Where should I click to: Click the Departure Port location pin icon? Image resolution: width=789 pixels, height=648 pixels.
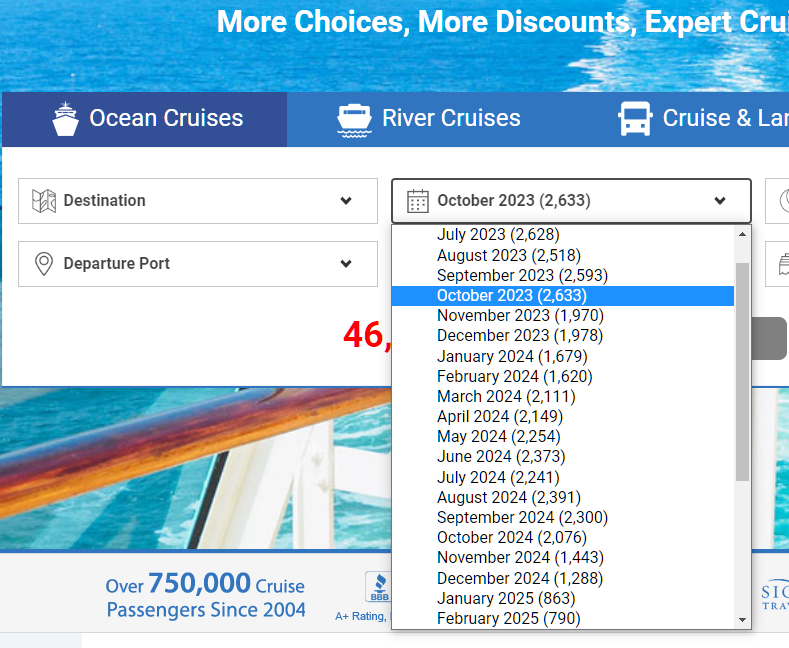pos(44,264)
